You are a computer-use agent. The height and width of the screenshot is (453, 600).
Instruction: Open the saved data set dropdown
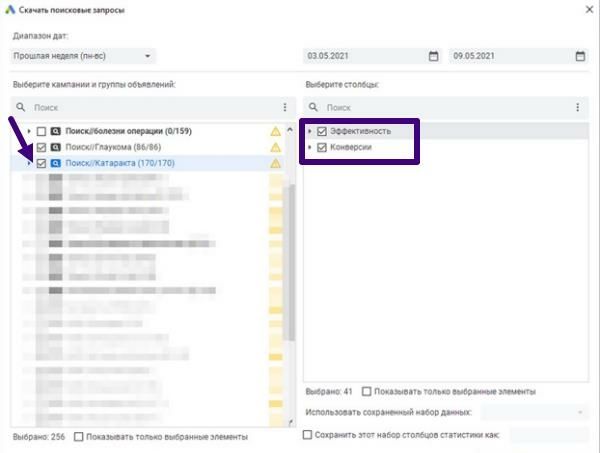[534, 412]
